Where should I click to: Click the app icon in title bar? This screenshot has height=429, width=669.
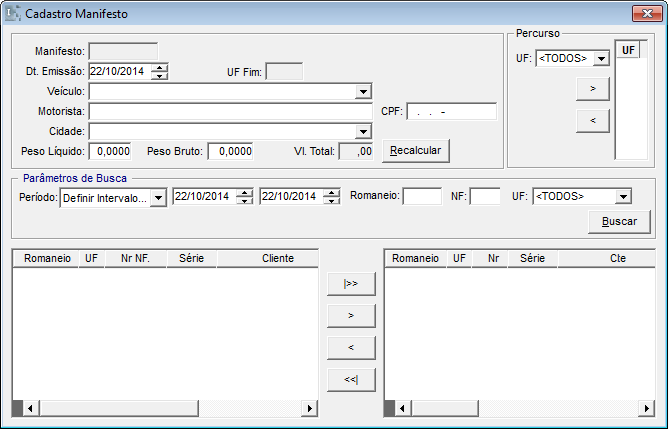coord(14,15)
